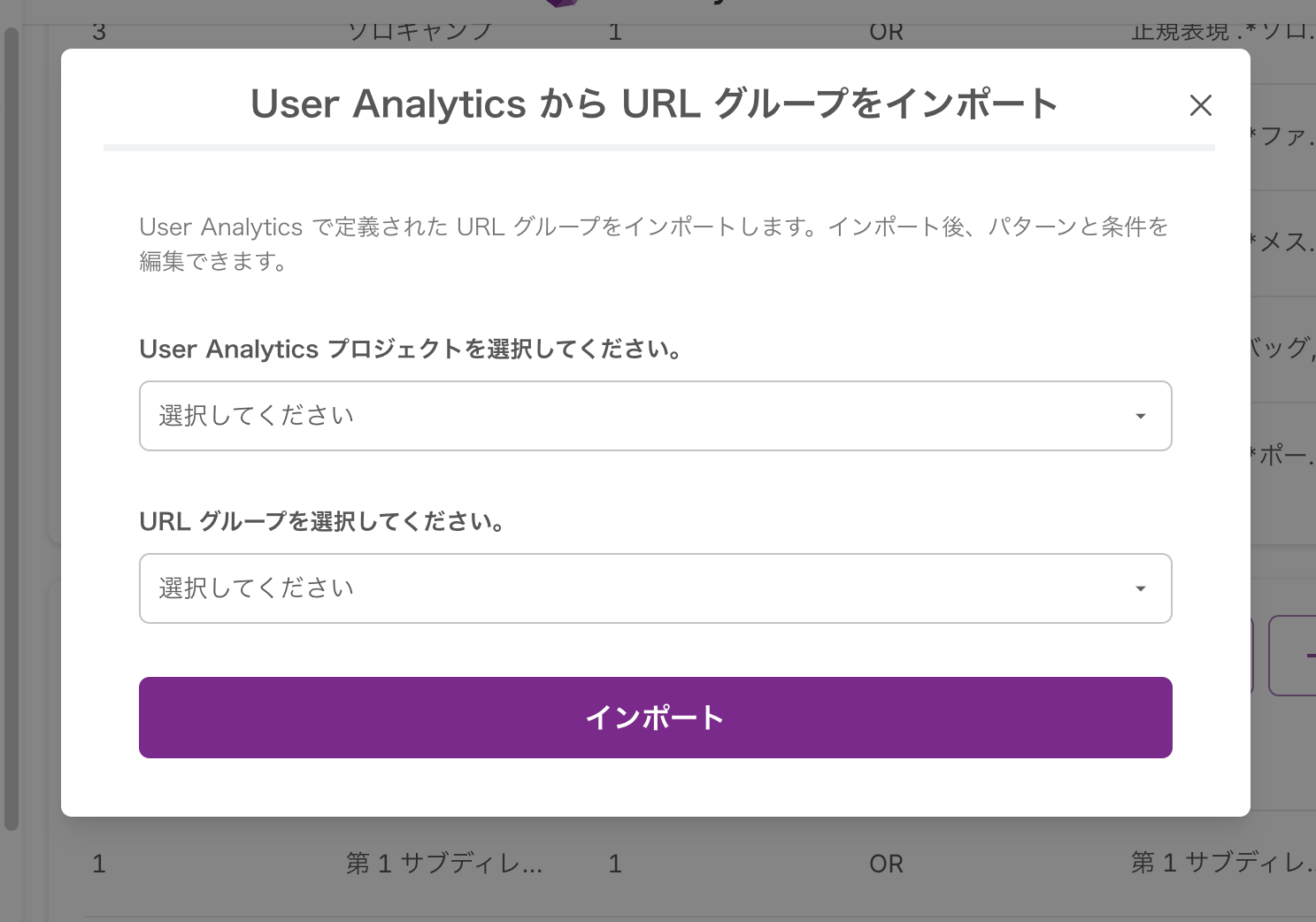Click the vertical scrollbar on the left edge
The image size is (1316, 922).
point(12,429)
